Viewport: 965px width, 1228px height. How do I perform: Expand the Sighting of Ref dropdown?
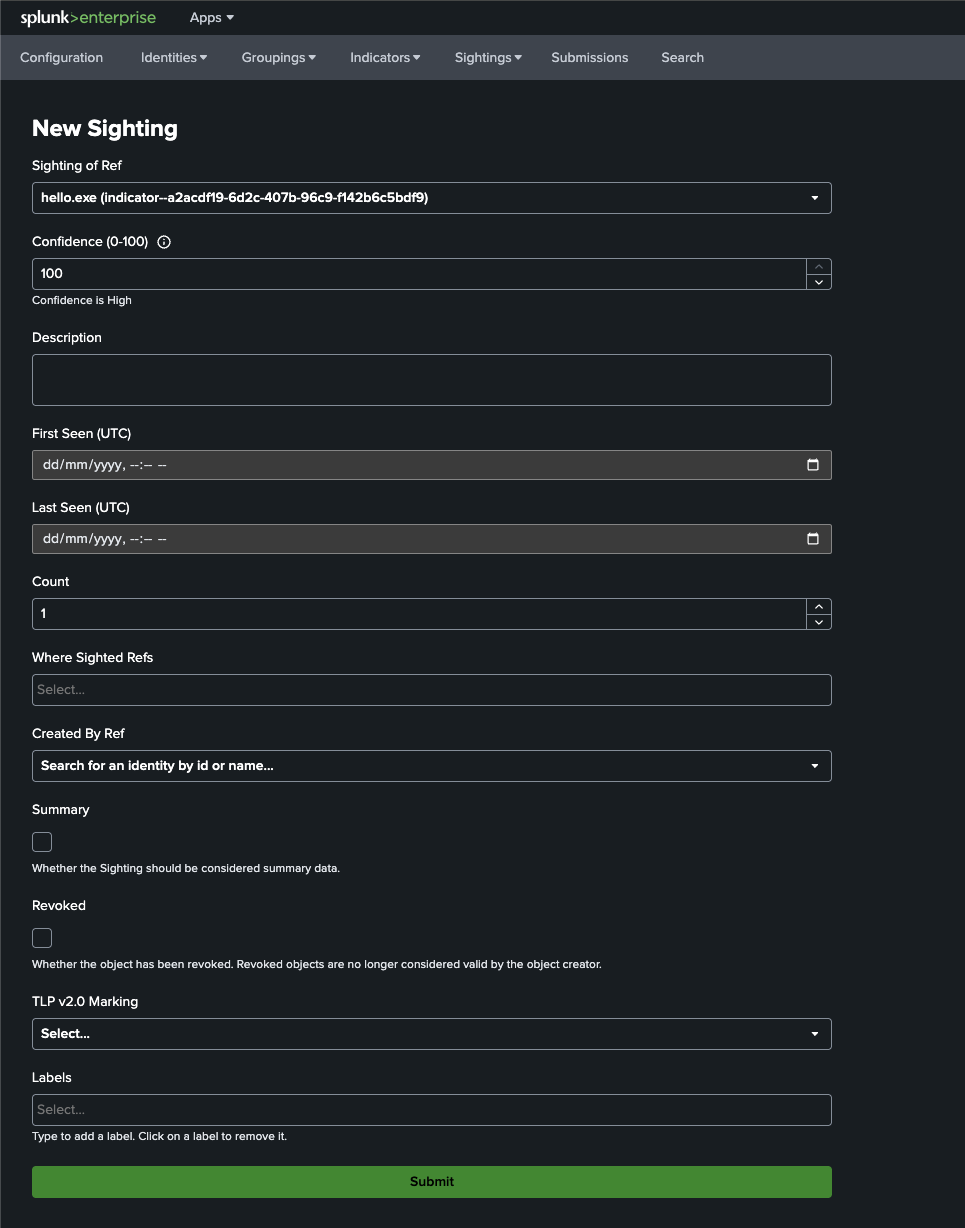pyautogui.click(x=432, y=198)
